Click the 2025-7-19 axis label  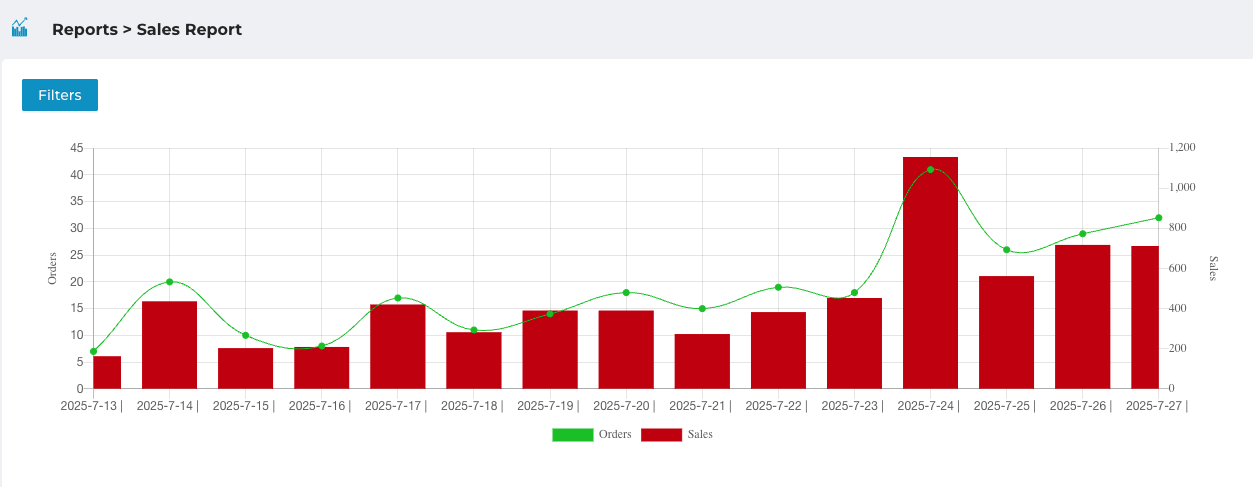[548, 406]
